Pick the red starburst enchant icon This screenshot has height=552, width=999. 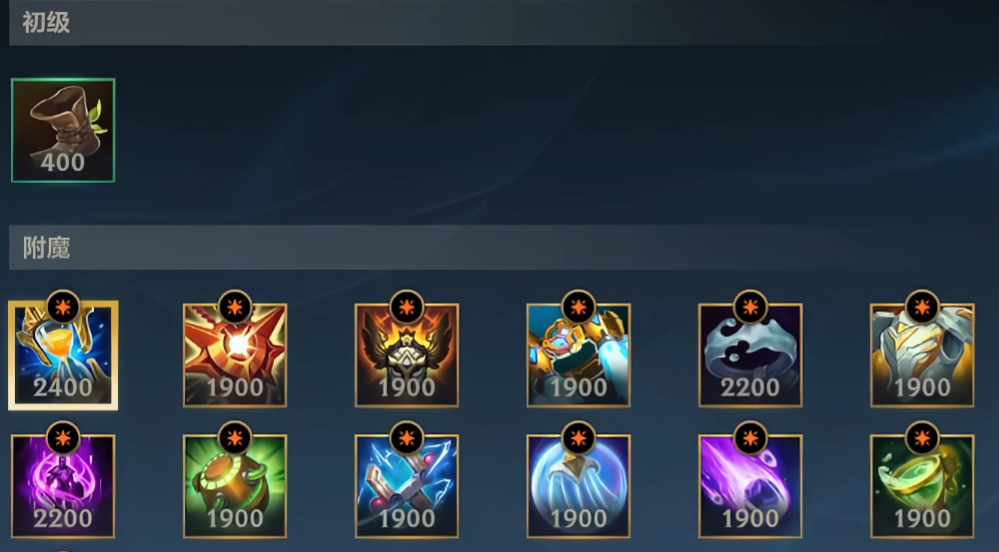click(235, 355)
